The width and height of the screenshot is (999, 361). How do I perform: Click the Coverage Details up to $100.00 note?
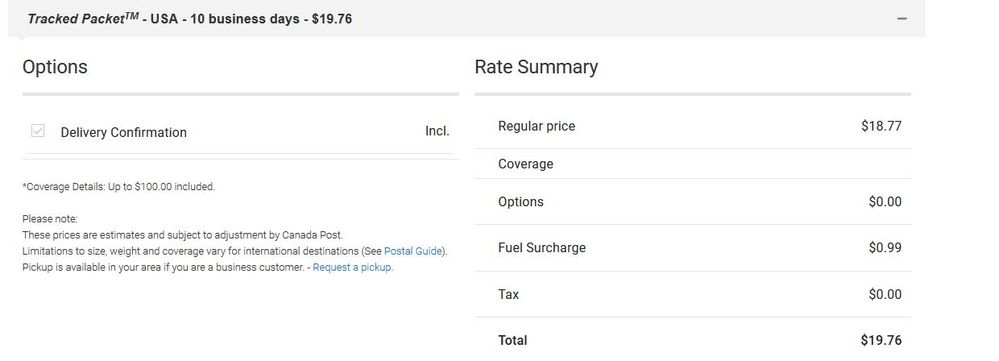(119, 187)
